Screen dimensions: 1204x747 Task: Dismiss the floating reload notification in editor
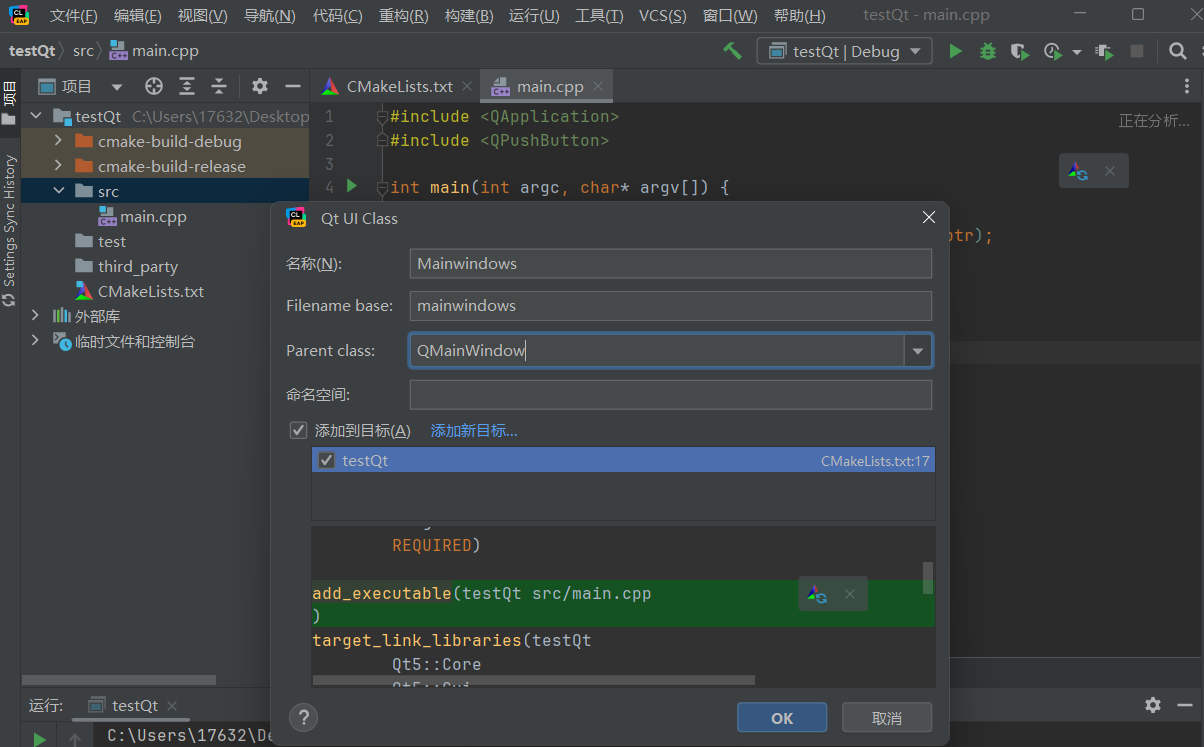[x=1110, y=171]
